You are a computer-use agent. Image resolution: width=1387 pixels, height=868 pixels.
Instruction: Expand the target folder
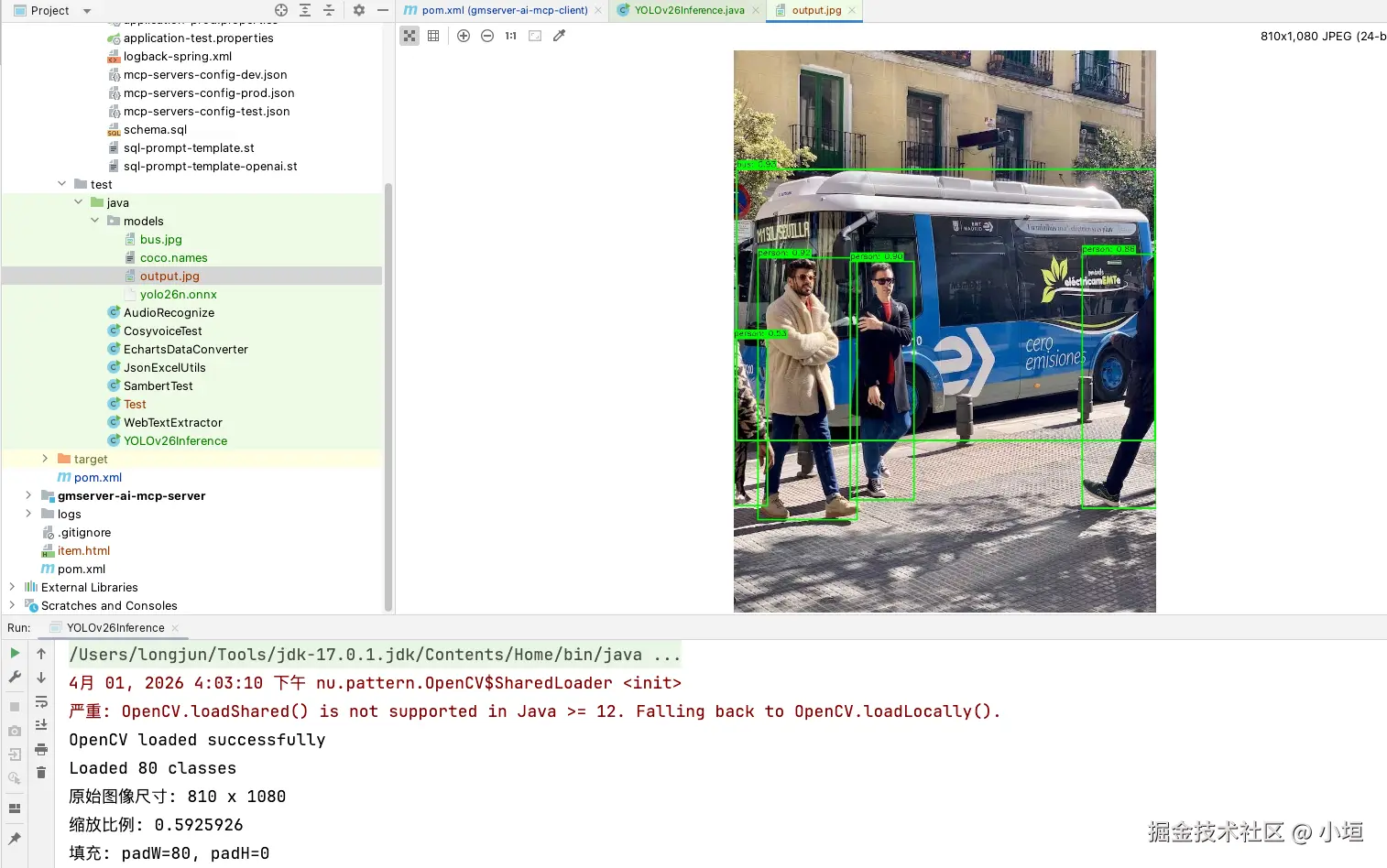(45, 459)
